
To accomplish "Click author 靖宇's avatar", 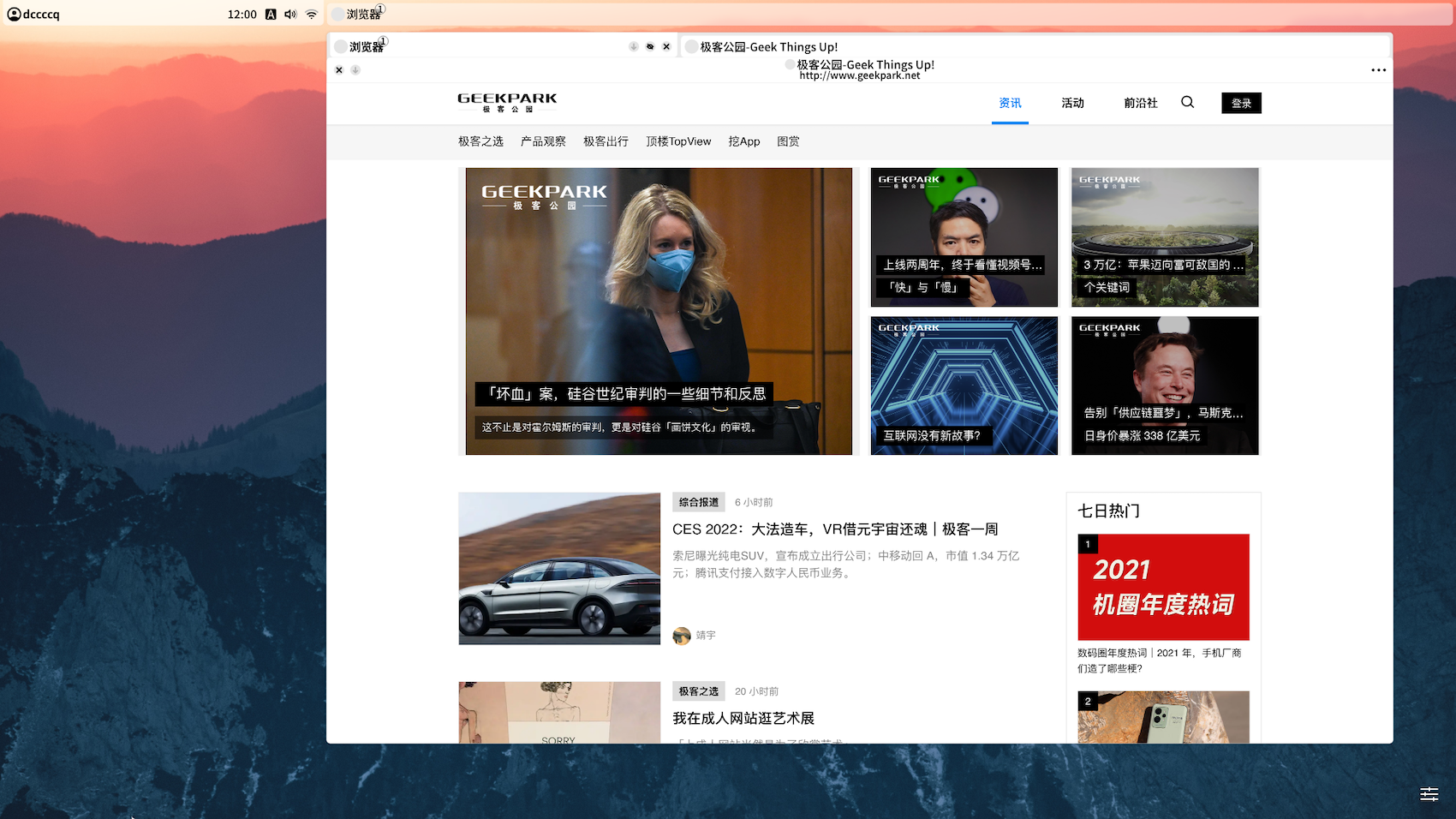I will pyautogui.click(x=682, y=636).
